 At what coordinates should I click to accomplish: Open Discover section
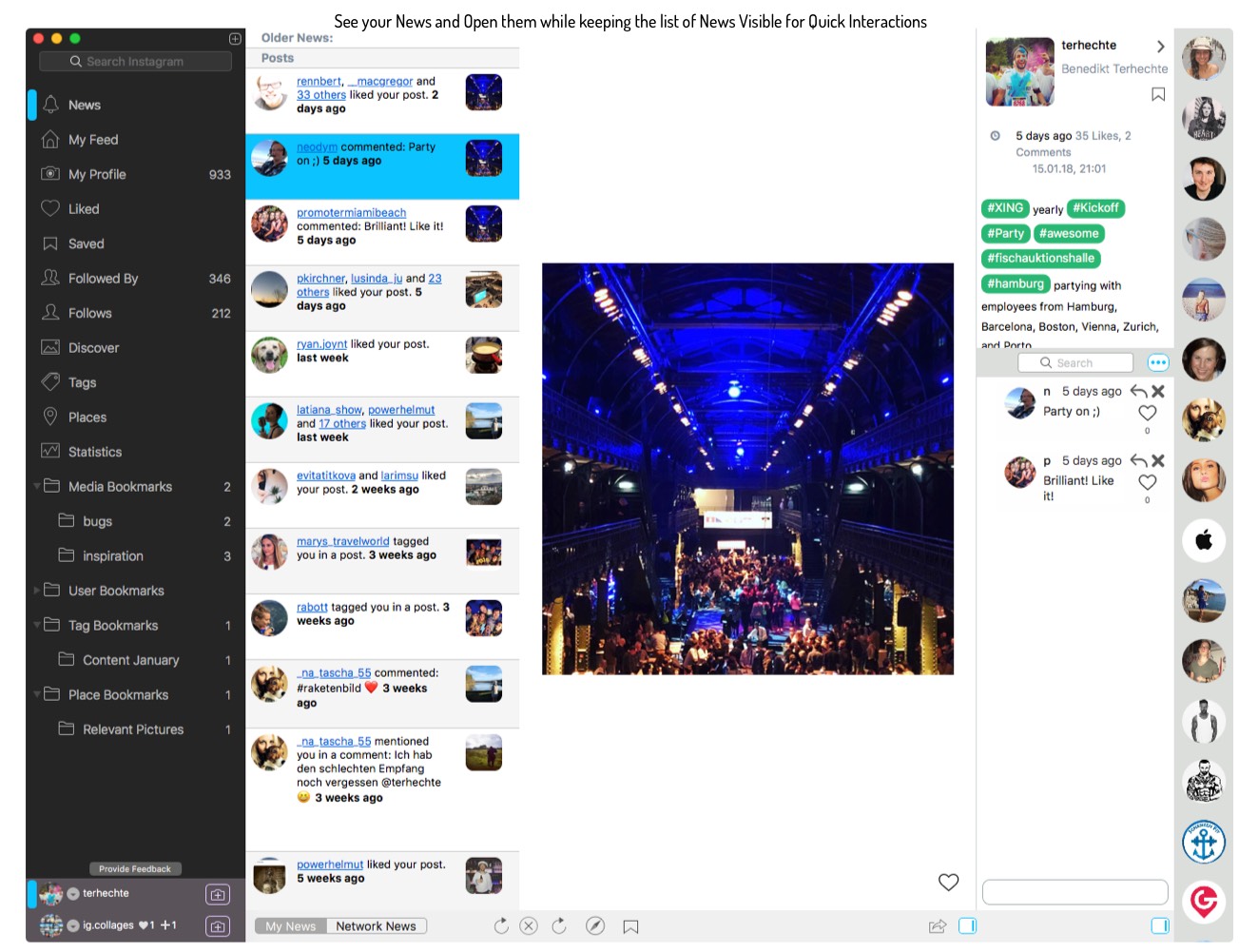(x=135, y=348)
